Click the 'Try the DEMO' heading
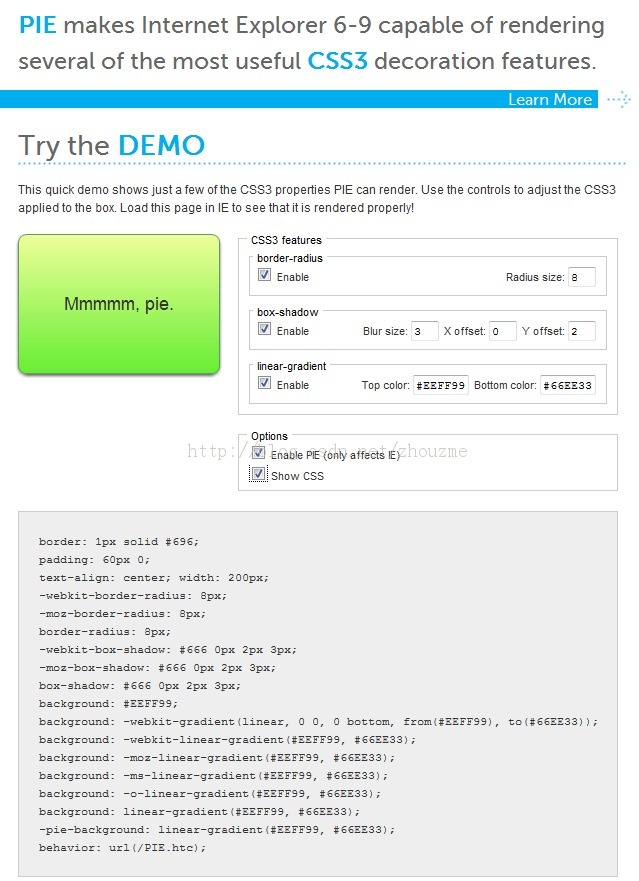639x881 pixels. pos(111,145)
